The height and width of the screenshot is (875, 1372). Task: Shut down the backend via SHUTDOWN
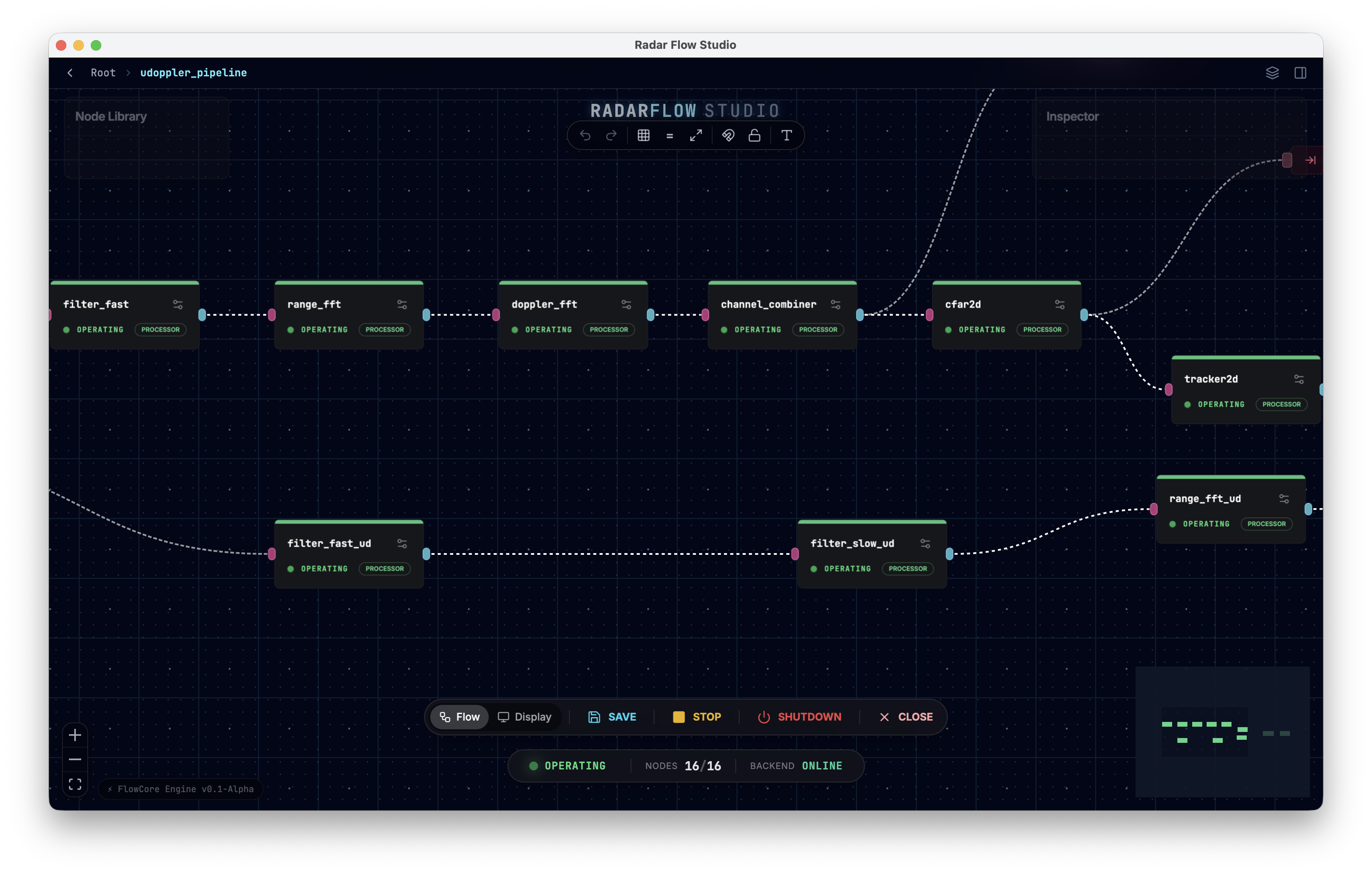(800, 717)
